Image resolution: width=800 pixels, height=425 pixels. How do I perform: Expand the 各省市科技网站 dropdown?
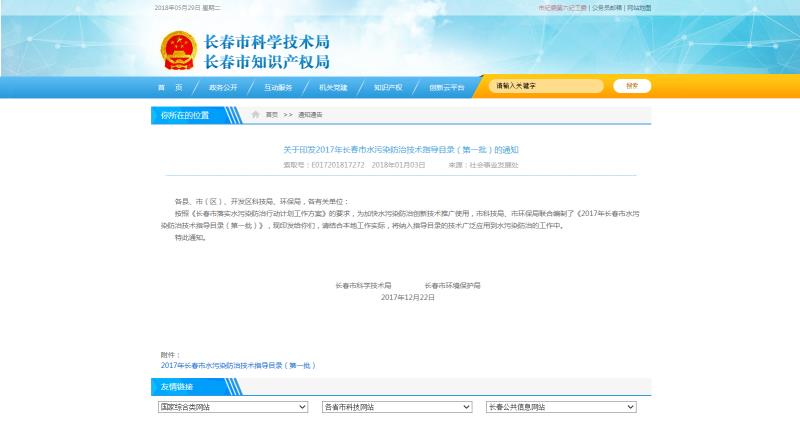tap(396, 408)
